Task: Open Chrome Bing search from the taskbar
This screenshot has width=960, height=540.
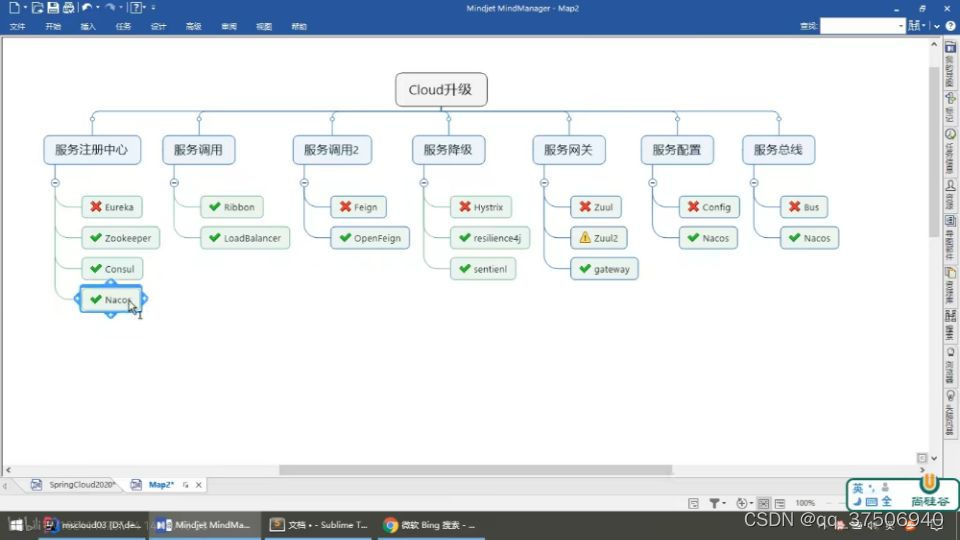Action: [430, 525]
